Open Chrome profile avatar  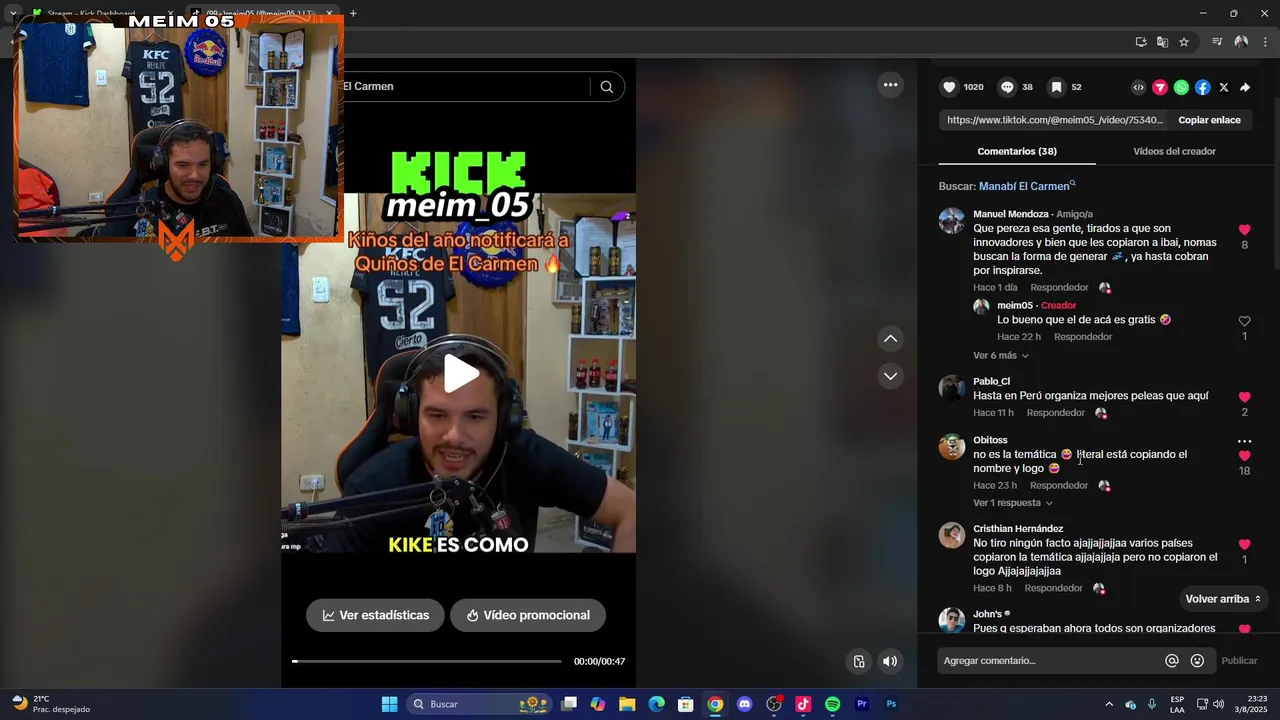pos(1241,42)
